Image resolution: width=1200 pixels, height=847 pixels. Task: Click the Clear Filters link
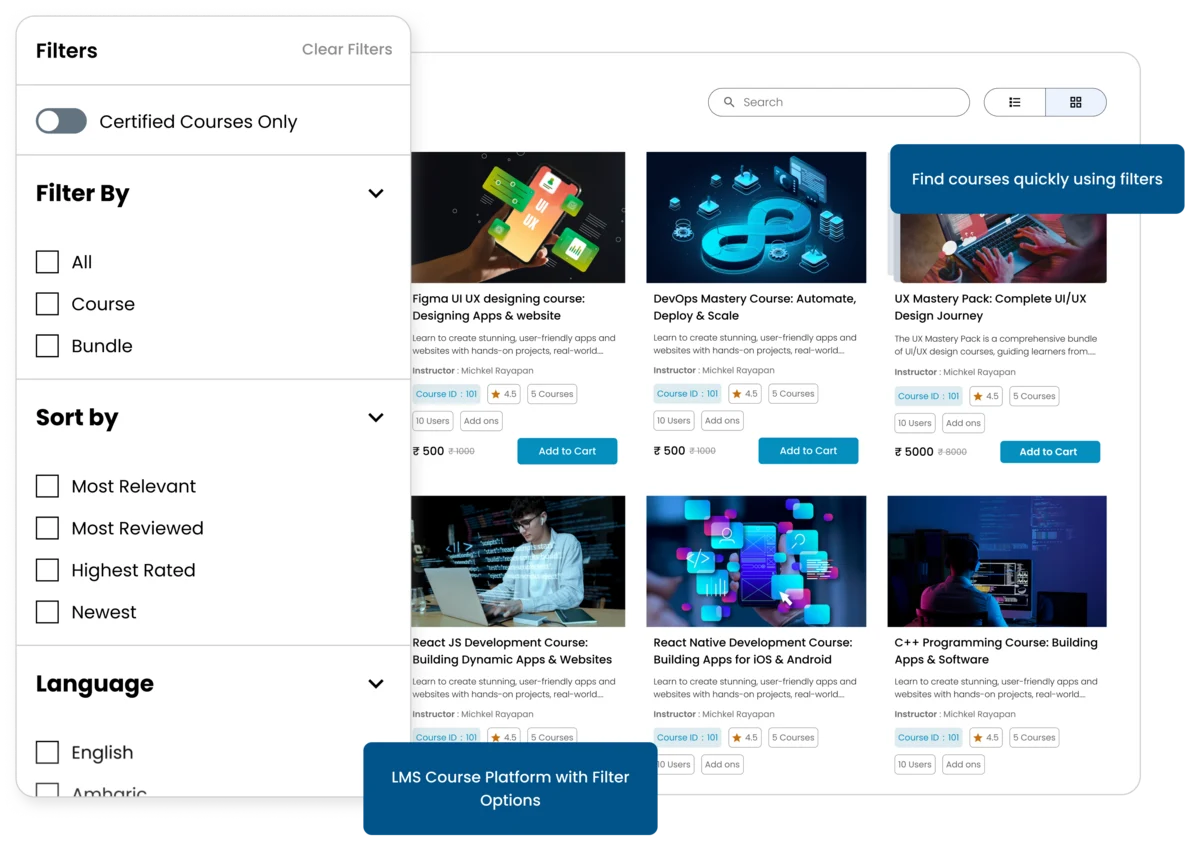tap(347, 49)
